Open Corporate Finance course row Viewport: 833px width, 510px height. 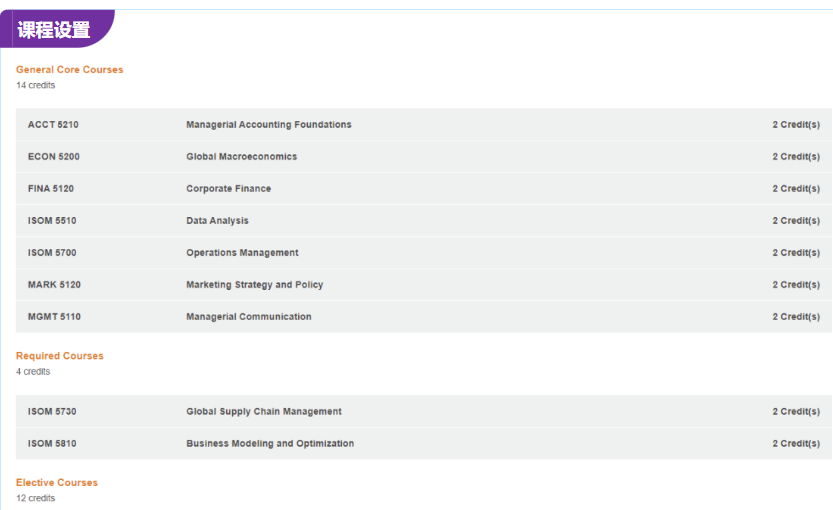point(228,189)
